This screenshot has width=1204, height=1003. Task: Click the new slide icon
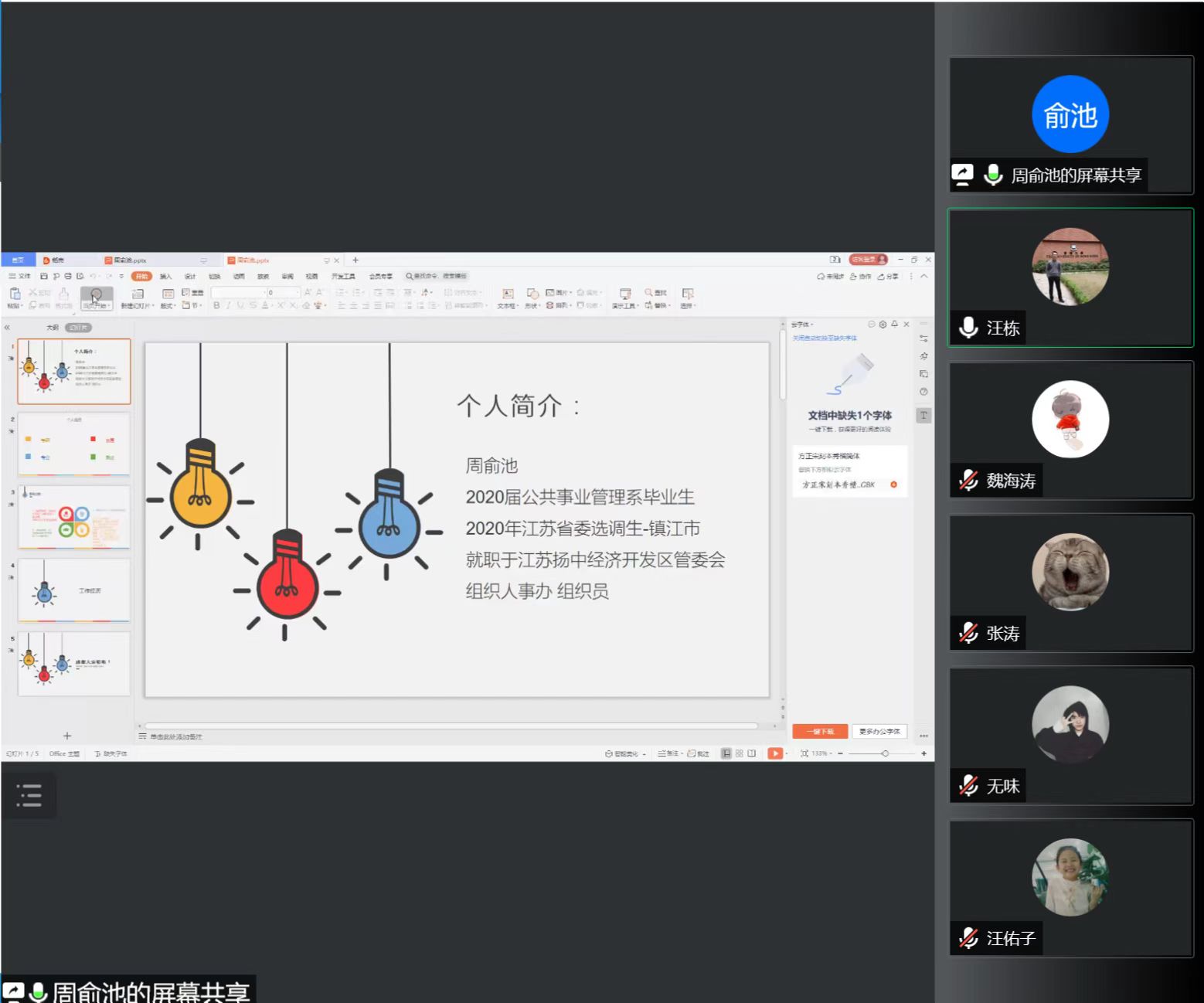138,294
